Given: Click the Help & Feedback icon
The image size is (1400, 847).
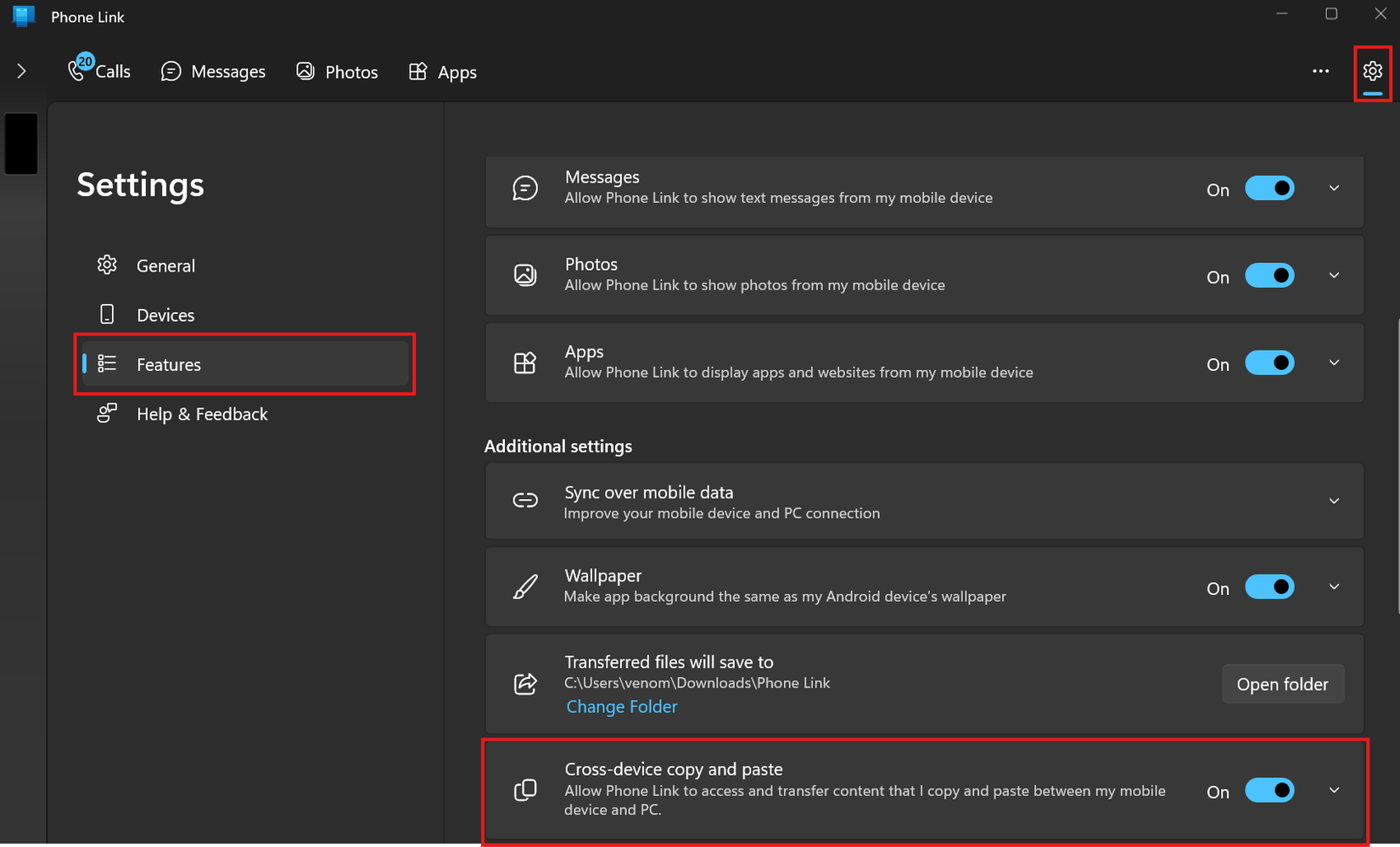Looking at the screenshot, I should 107,413.
